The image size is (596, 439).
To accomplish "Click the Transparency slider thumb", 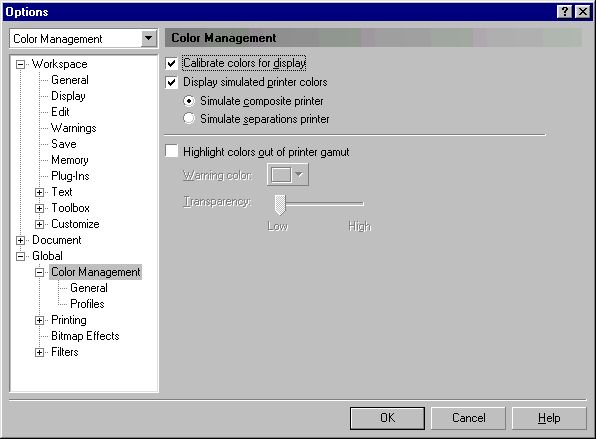I will click(280, 205).
